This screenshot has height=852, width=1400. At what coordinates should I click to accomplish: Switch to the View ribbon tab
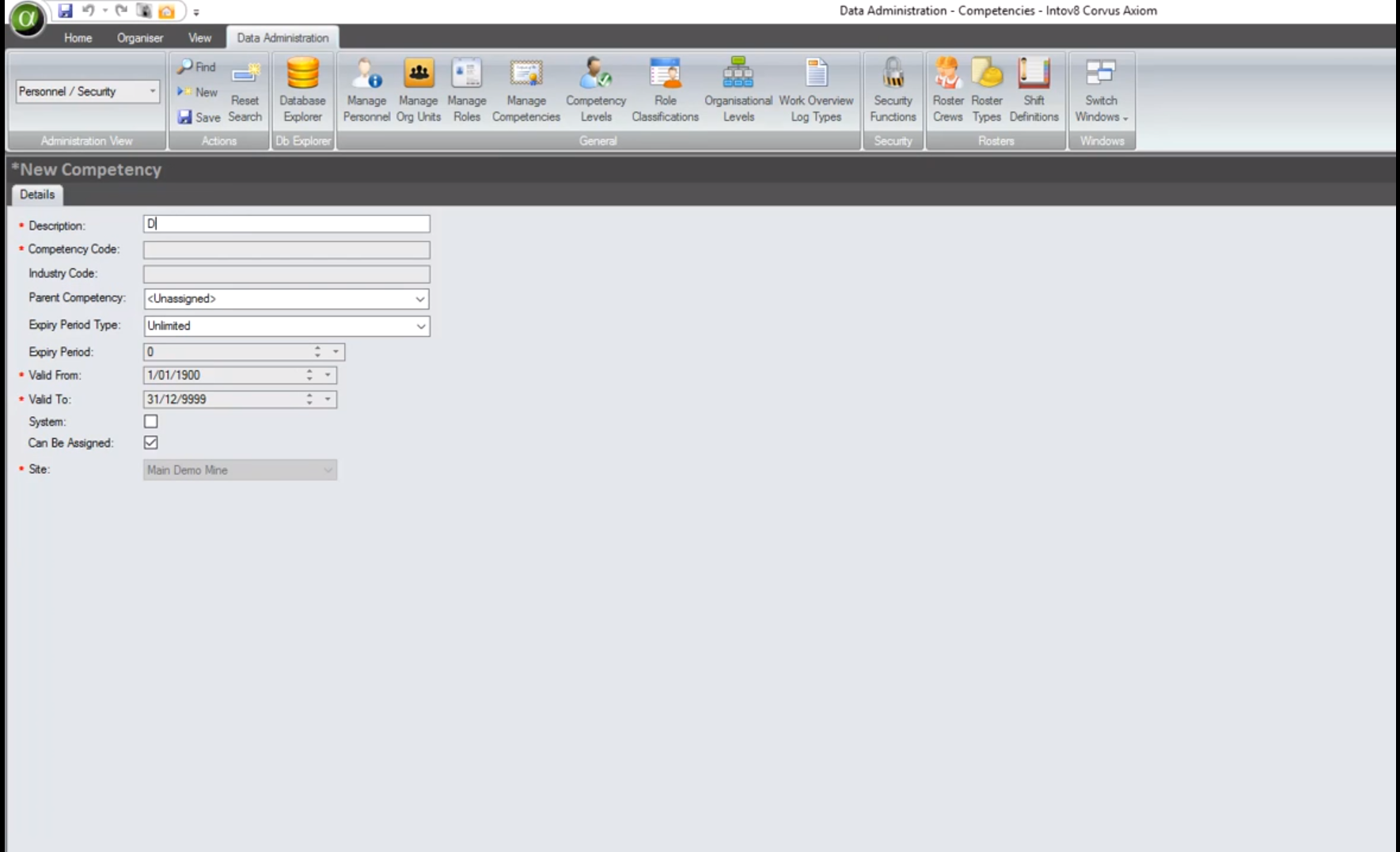[199, 38]
